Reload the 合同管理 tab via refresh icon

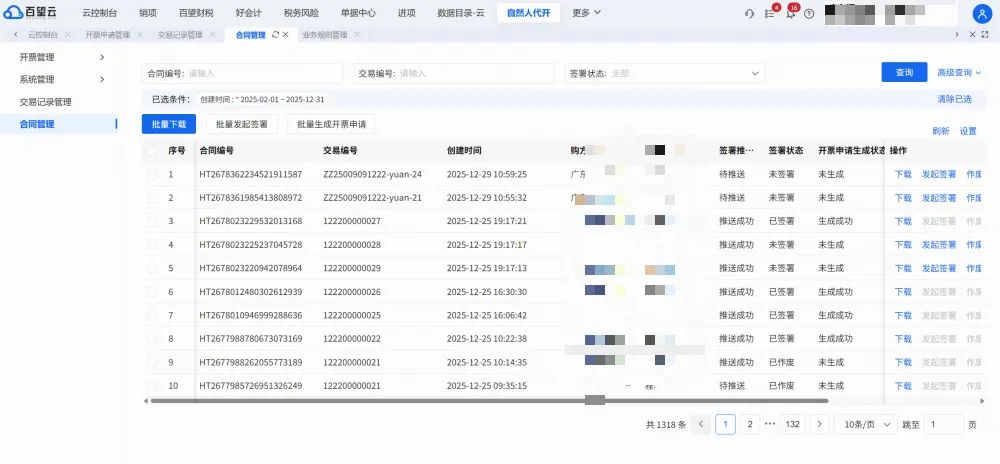275,34
